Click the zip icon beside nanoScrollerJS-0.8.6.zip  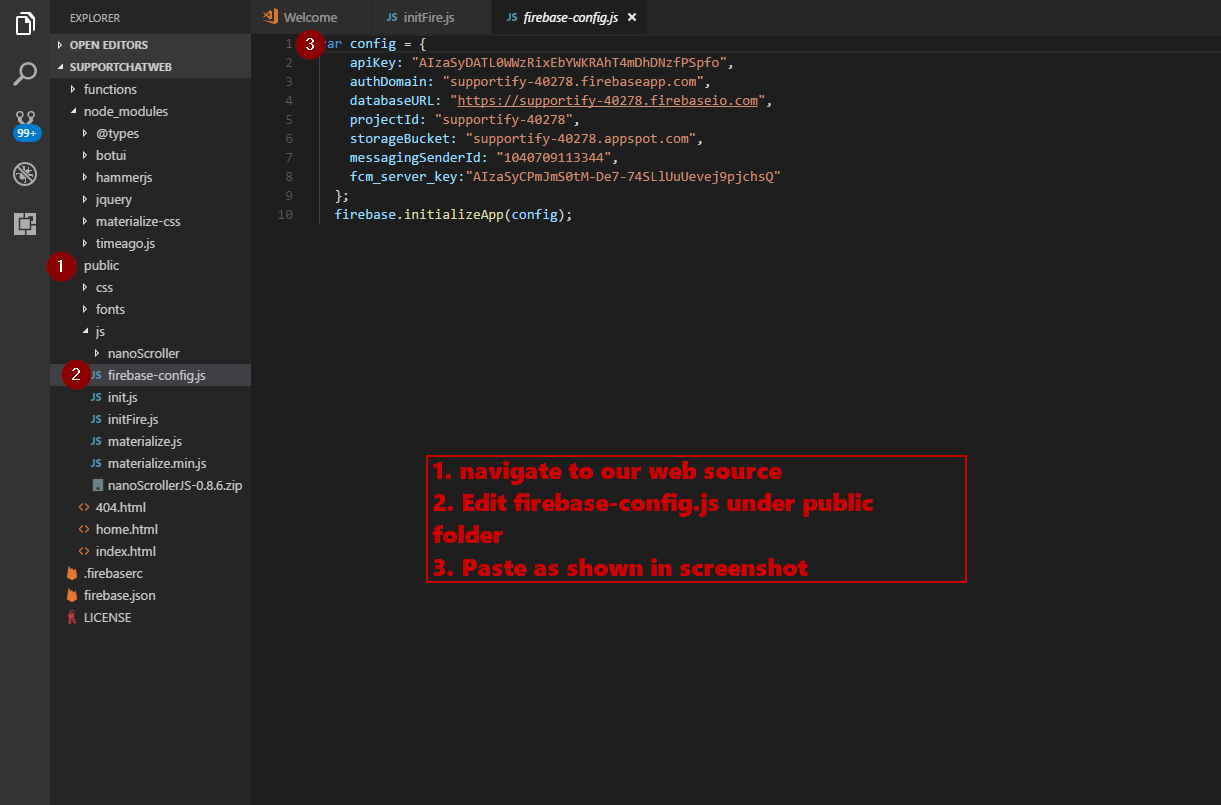coord(97,485)
